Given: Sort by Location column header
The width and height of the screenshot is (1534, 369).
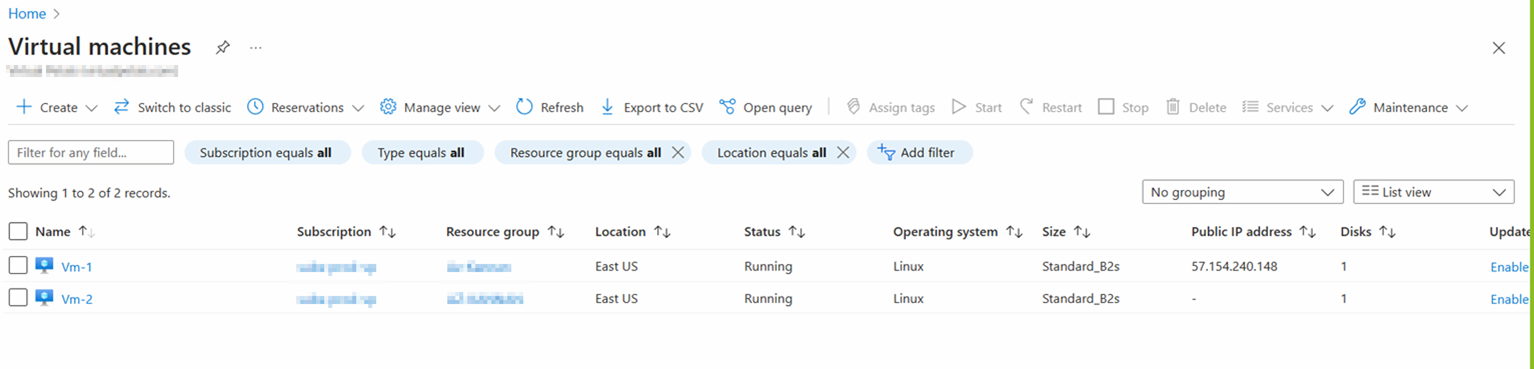Looking at the screenshot, I should coord(633,232).
